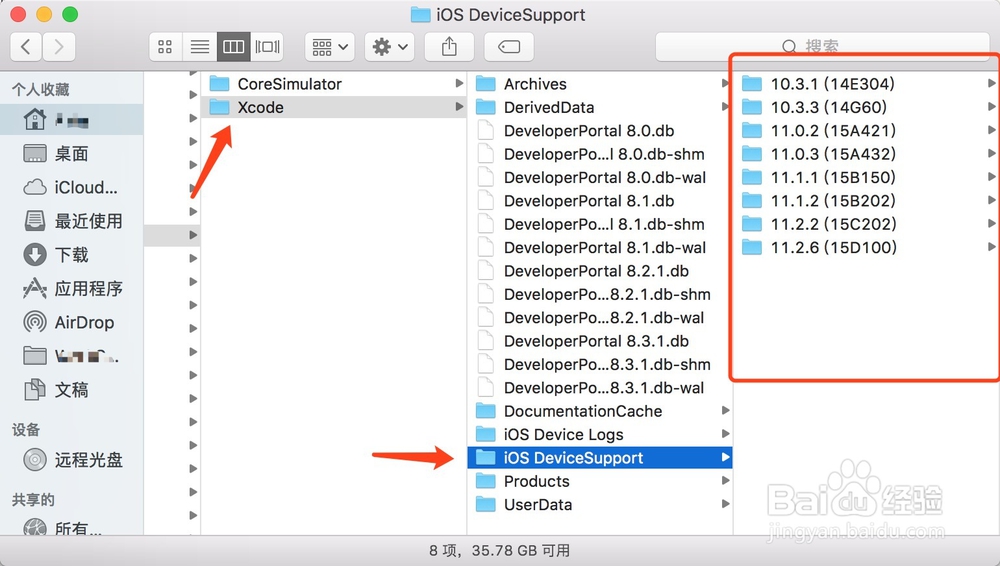Switch to column view
This screenshot has width=1000, height=566.
click(233, 47)
